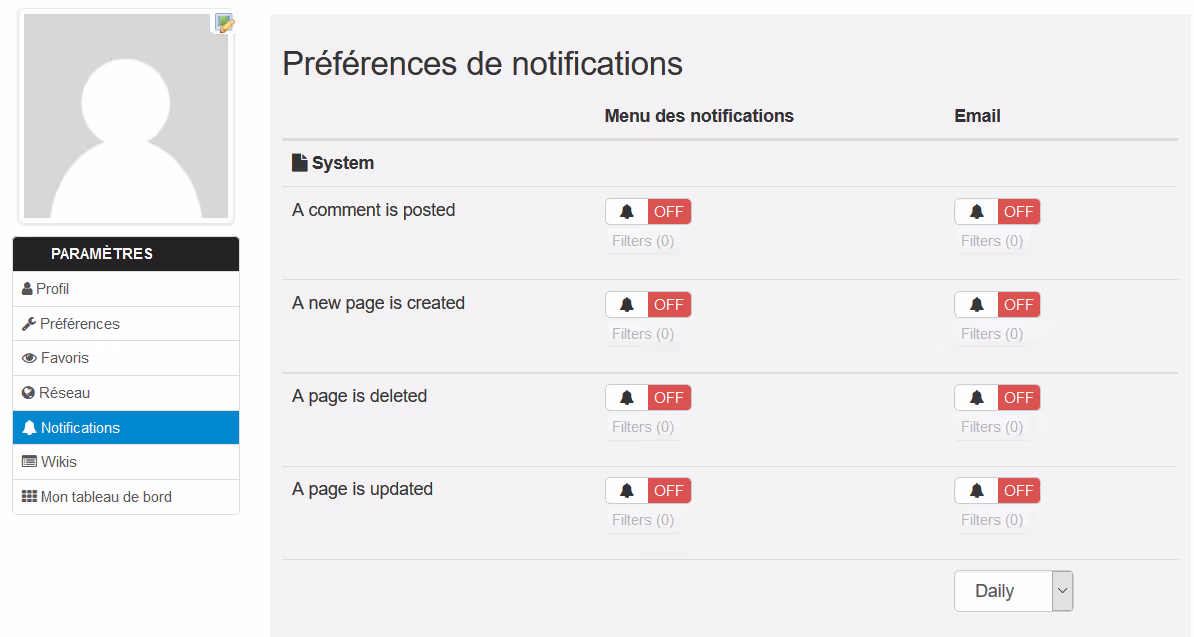Go to Mon tableau de bord
The width and height of the screenshot is (1194, 637).
pyautogui.click(x=106, y=497)
